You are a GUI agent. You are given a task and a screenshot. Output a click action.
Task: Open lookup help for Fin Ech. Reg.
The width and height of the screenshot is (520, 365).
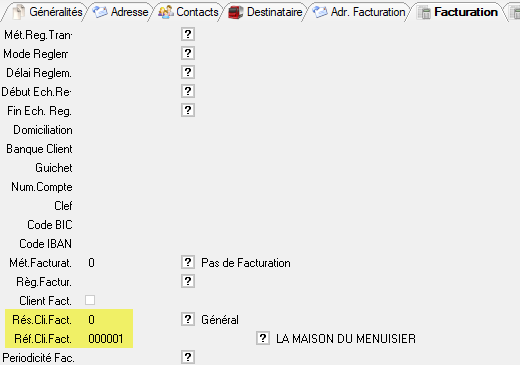click(x=188, y=110)
